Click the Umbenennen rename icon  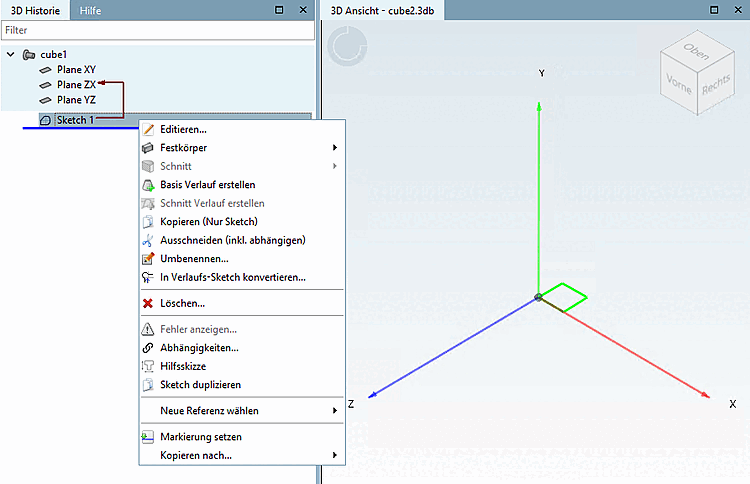[x=148, y=259]
